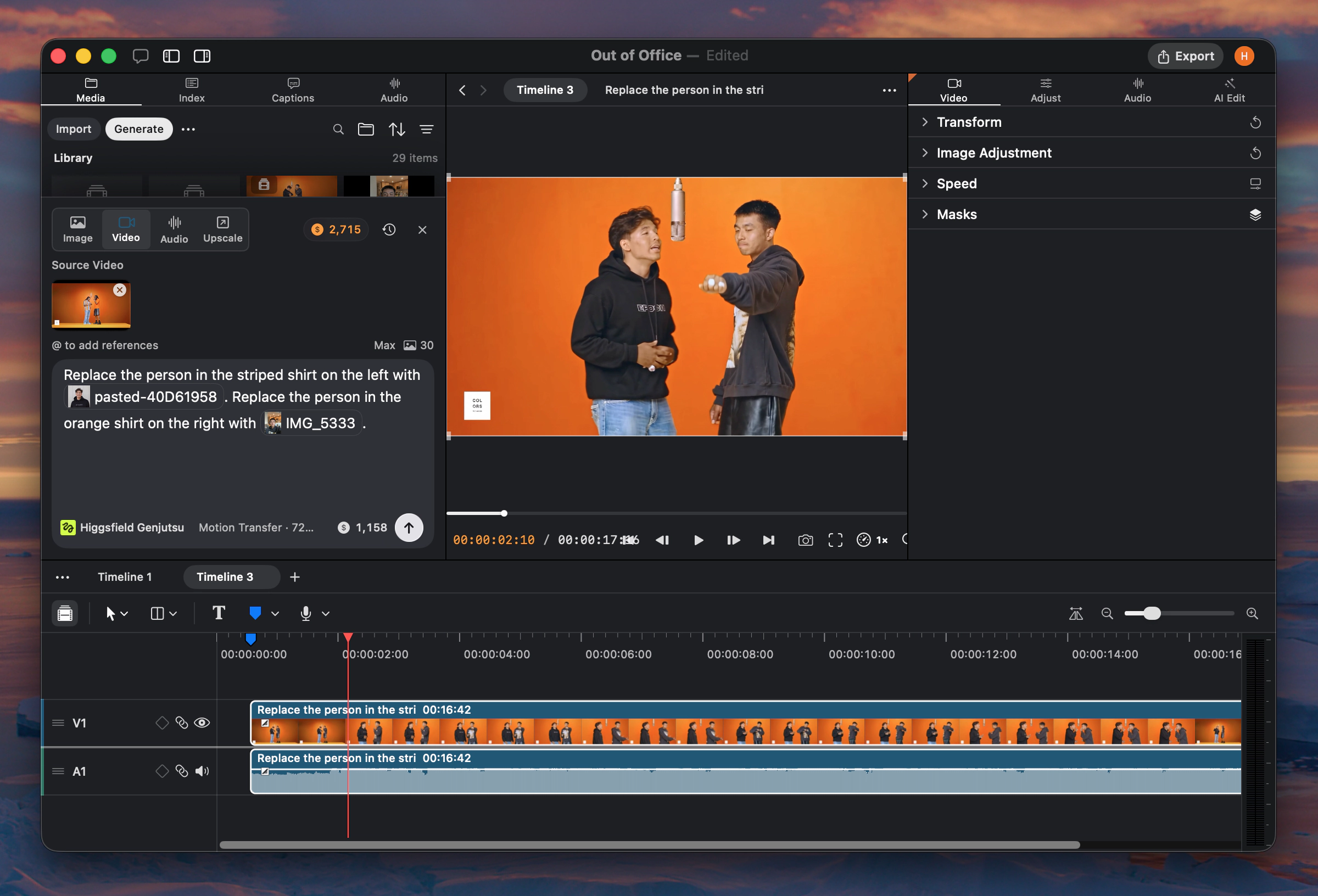Select the Text tool in timeline toolbar

tap(219, 613)
